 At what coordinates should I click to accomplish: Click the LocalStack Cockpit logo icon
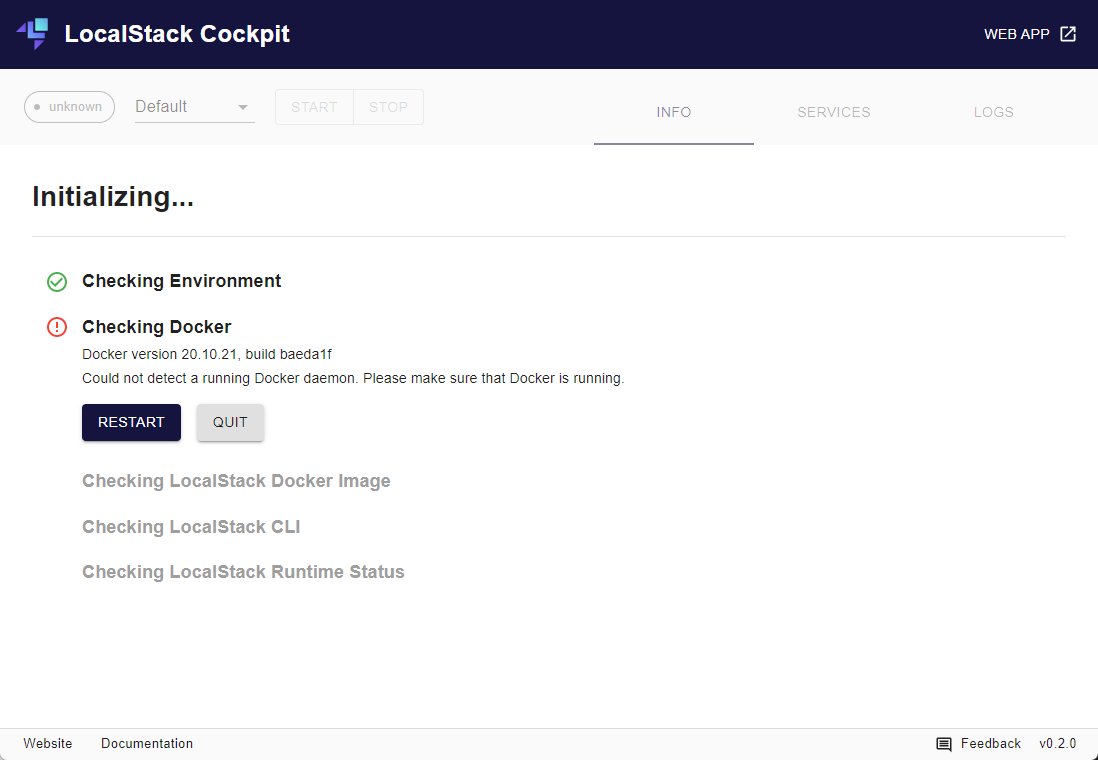point(32,33)
